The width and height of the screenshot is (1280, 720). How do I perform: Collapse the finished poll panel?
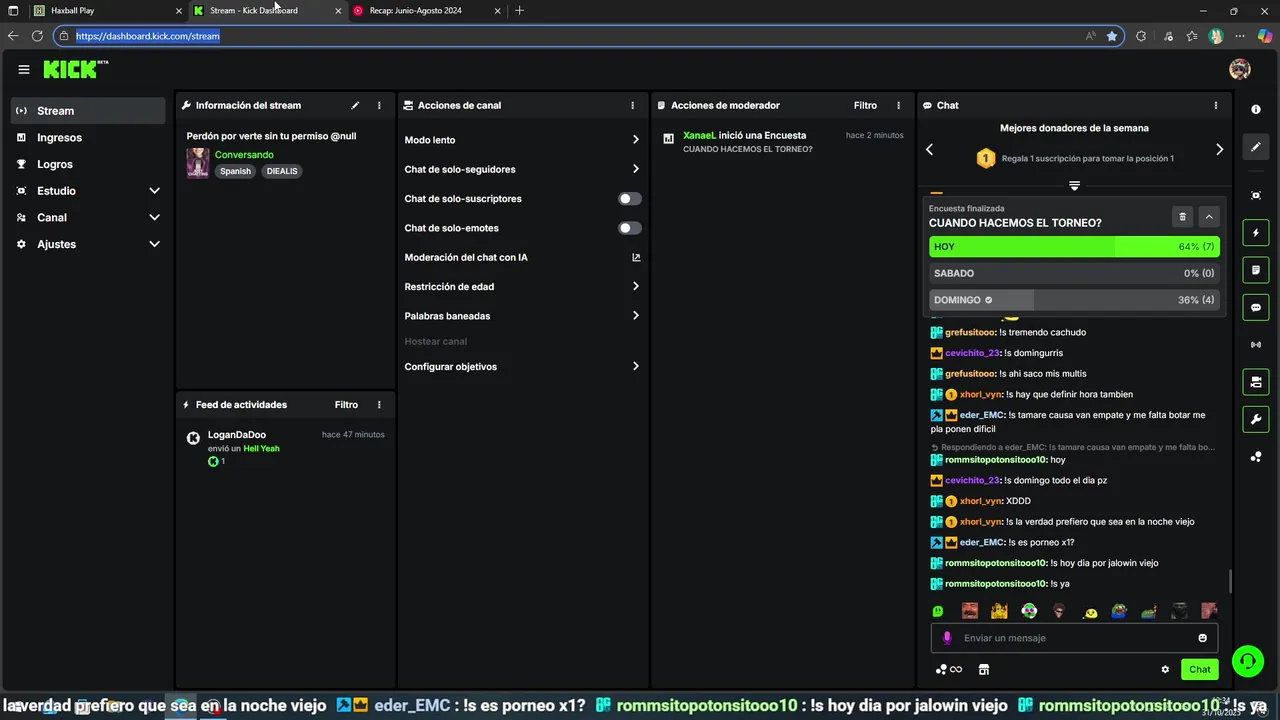(x=1209, y=217)
